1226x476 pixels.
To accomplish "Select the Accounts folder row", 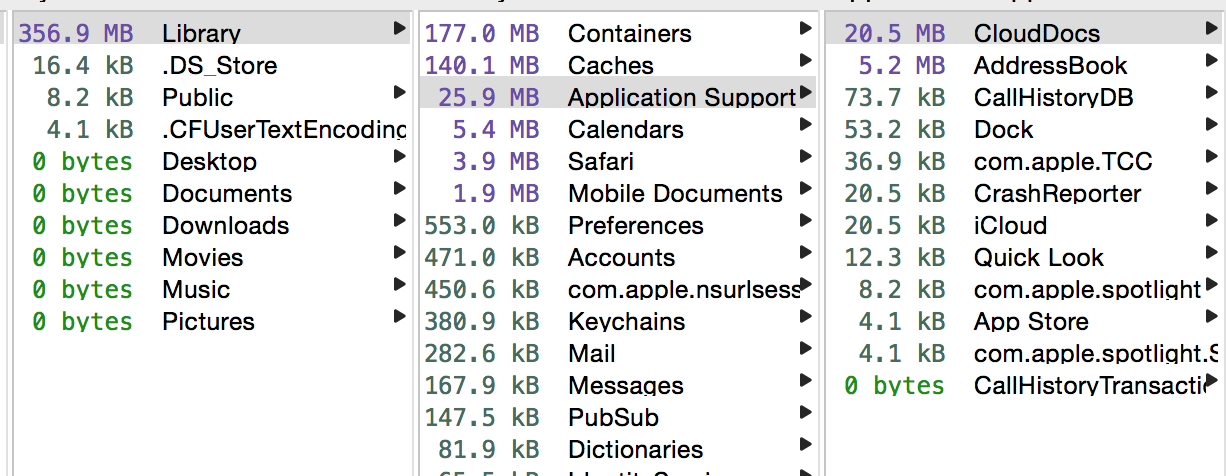I will tap(617, 258).
